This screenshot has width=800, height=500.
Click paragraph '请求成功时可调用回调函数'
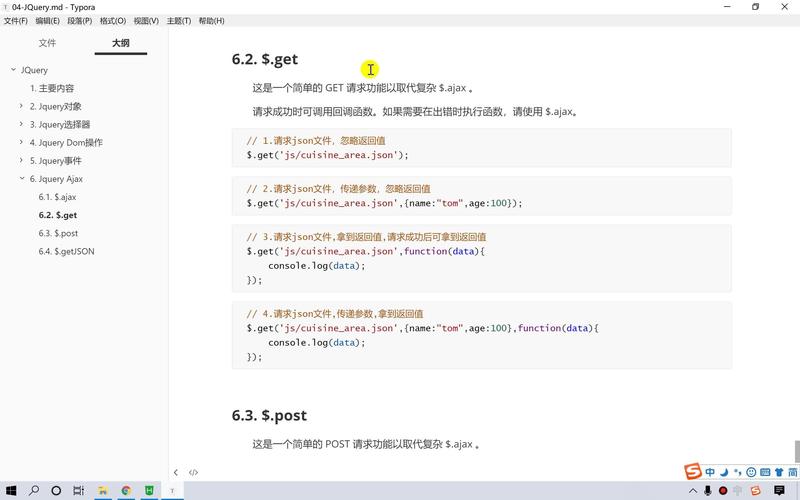coord(415,112)
